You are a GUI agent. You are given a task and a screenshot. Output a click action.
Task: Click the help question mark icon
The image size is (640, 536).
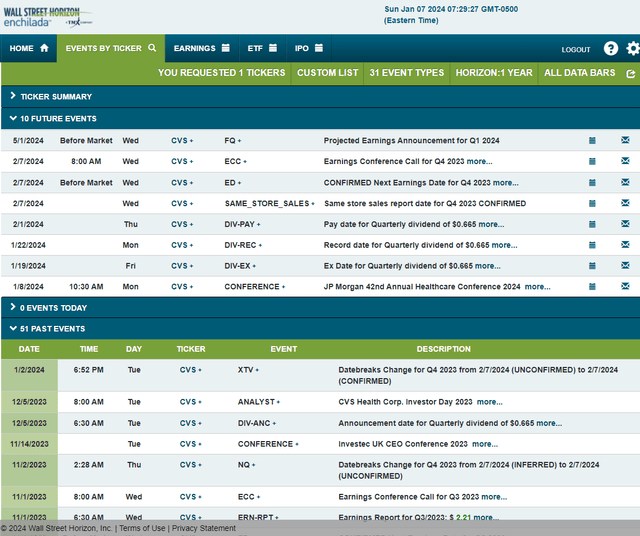click(x=611, y=49)
